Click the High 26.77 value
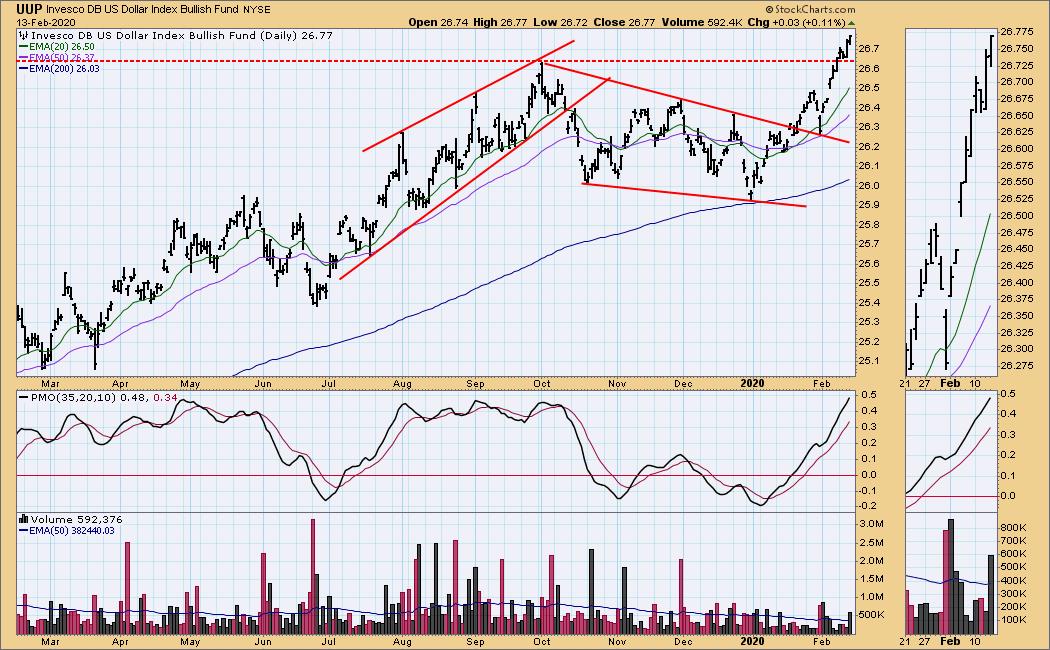This screenshot has height=650, width=1050. point(500,22)
